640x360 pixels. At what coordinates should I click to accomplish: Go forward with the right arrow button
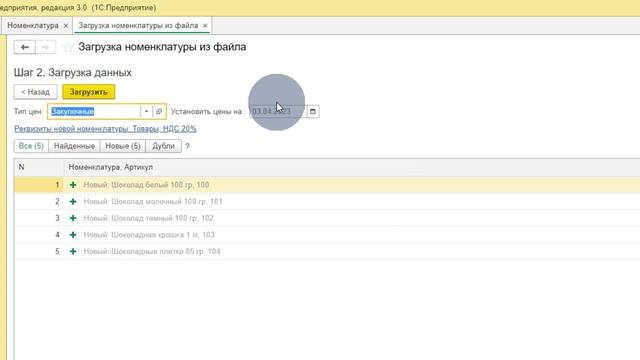(45, 47)
